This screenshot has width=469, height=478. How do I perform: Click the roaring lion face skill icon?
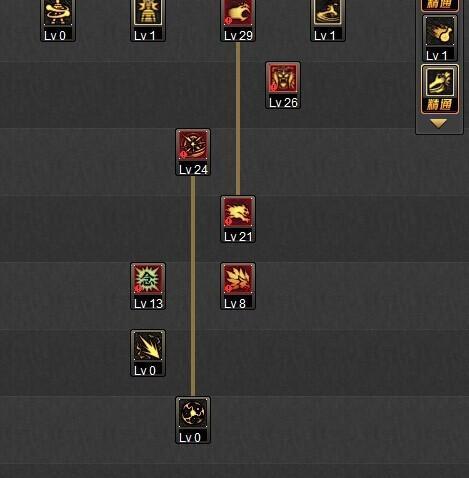click(283, 78)
